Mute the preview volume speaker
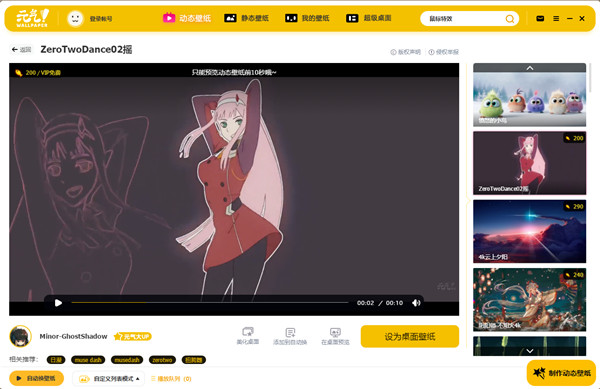This screenshot has width=600, height=389. tap(416, 303)
